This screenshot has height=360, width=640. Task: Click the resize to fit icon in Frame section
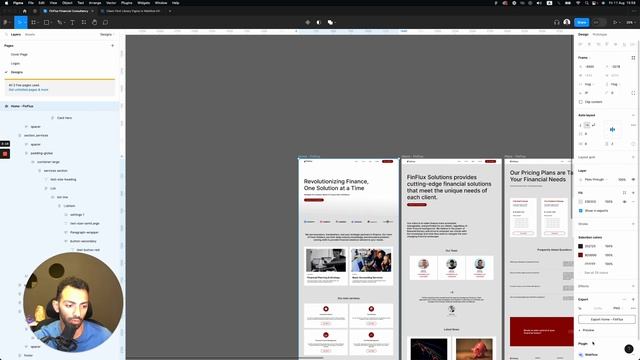(633, 58)
